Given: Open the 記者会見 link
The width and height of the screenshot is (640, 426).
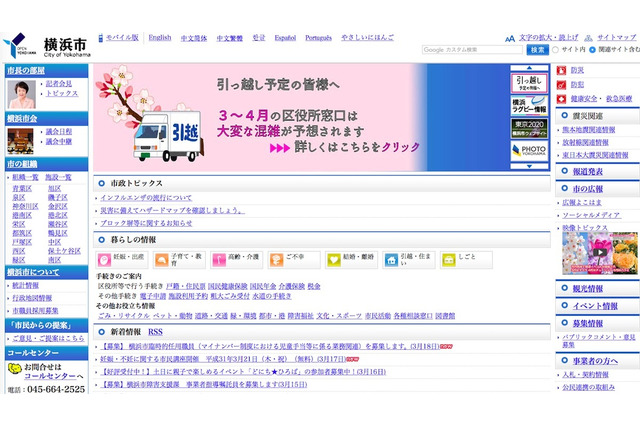Looking at the screenshot, I should [x=59, y=83].
